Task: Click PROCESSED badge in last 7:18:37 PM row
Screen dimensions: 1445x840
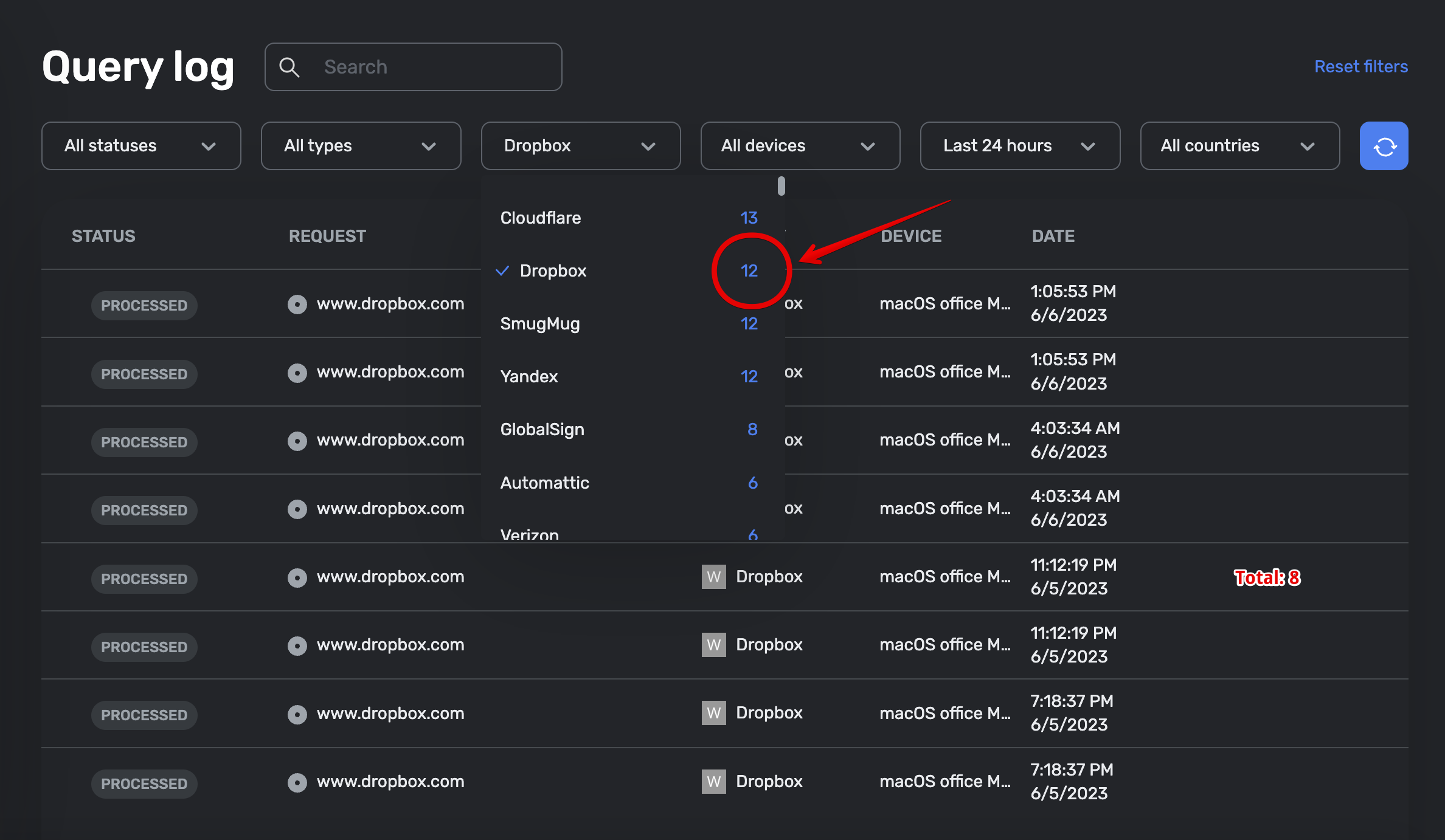Action: 144,783
